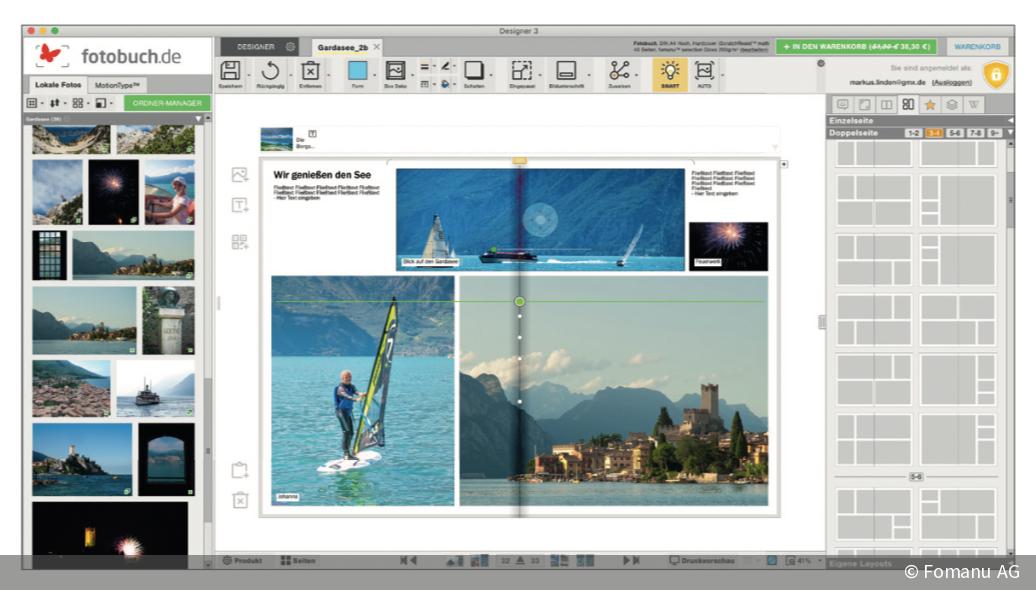Open dropdown arrow next to Rückgängig

tap(289, 75)
